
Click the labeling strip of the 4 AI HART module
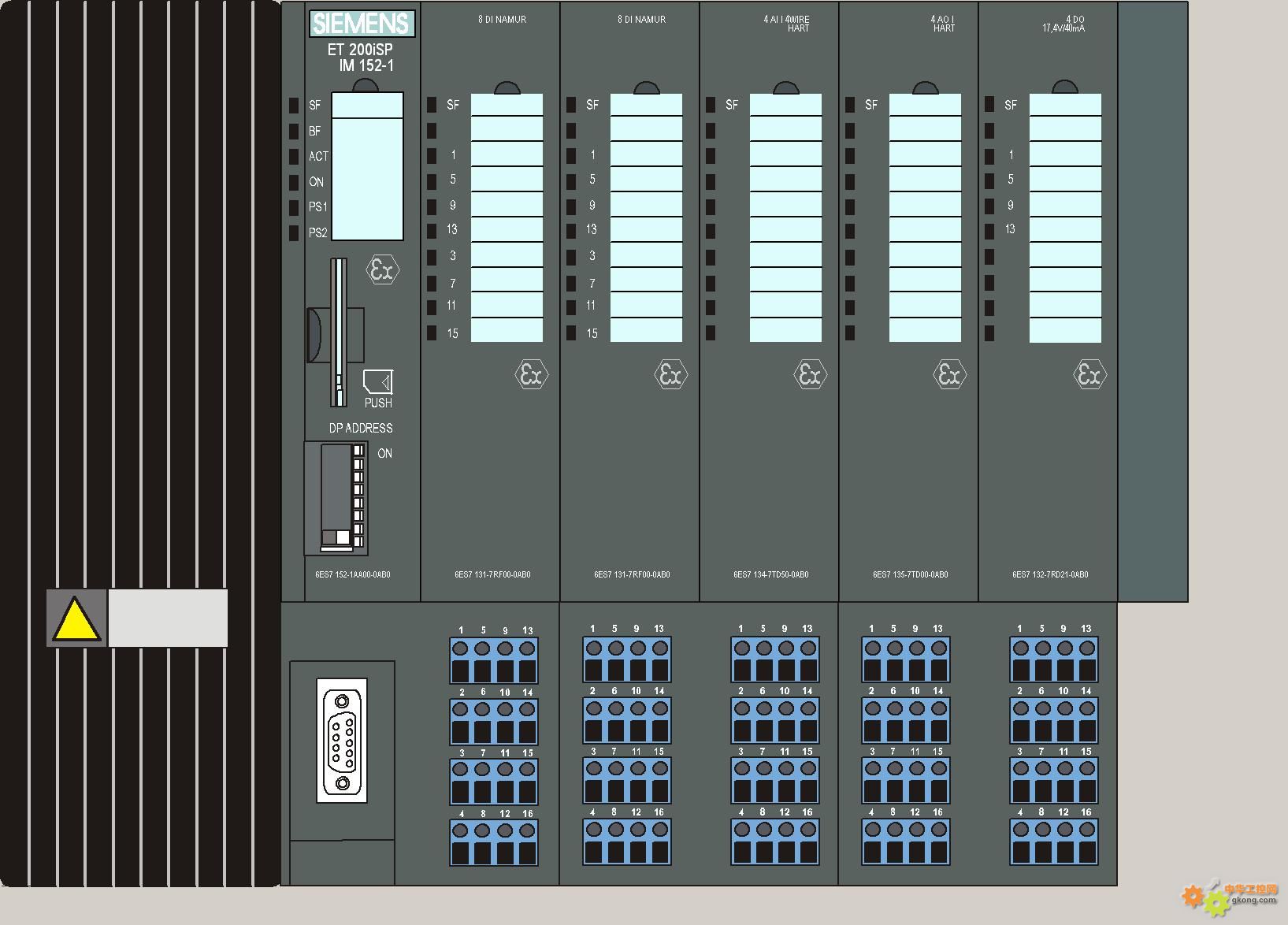tap(785, 218)
